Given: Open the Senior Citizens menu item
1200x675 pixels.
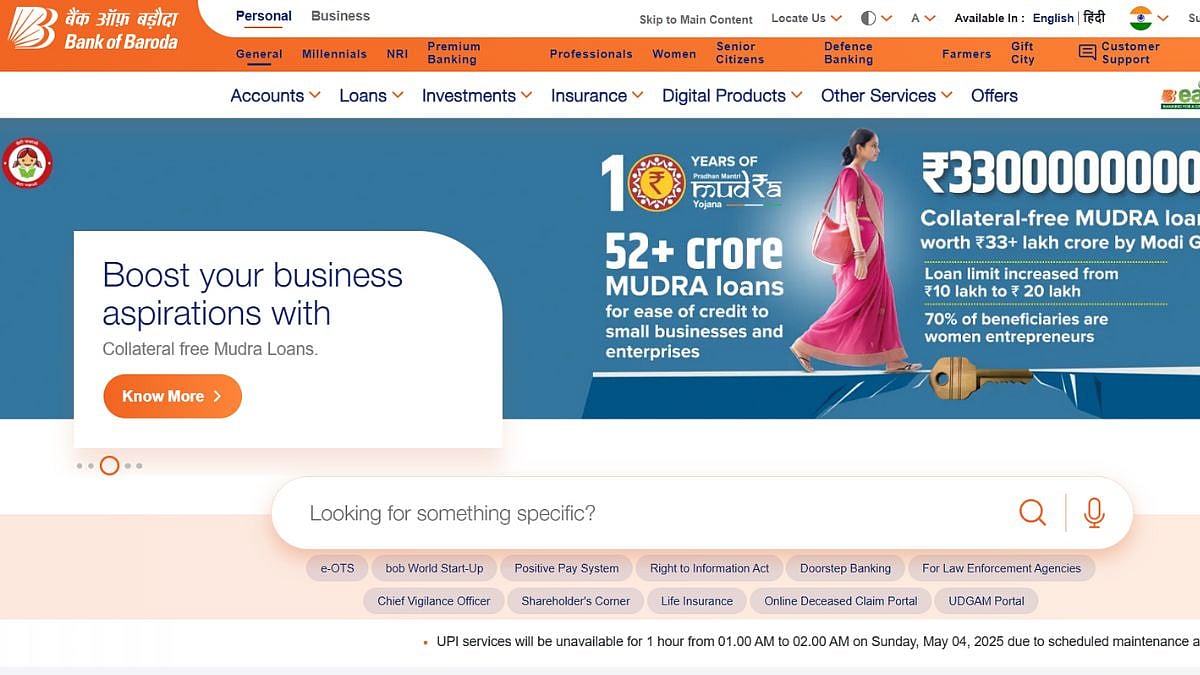Looking at the screenshot, I should click(740, 53).
